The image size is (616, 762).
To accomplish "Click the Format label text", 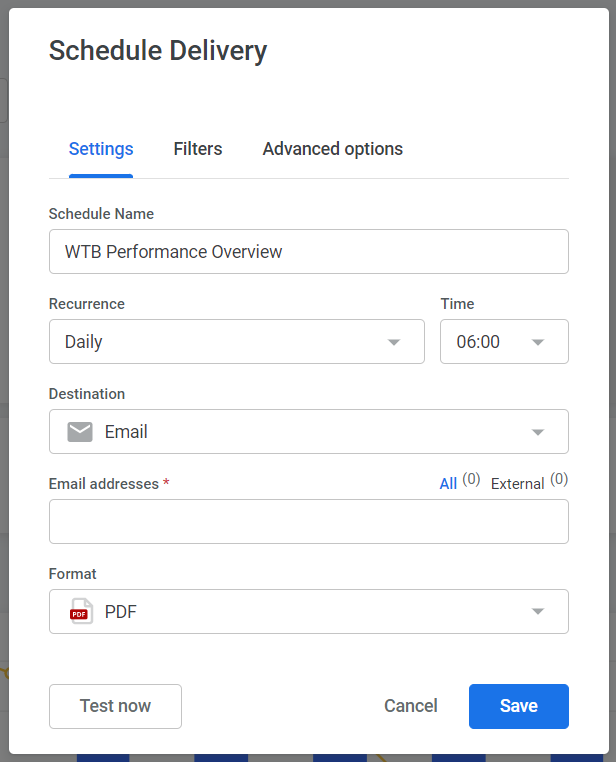I will (x=73, y=573).
